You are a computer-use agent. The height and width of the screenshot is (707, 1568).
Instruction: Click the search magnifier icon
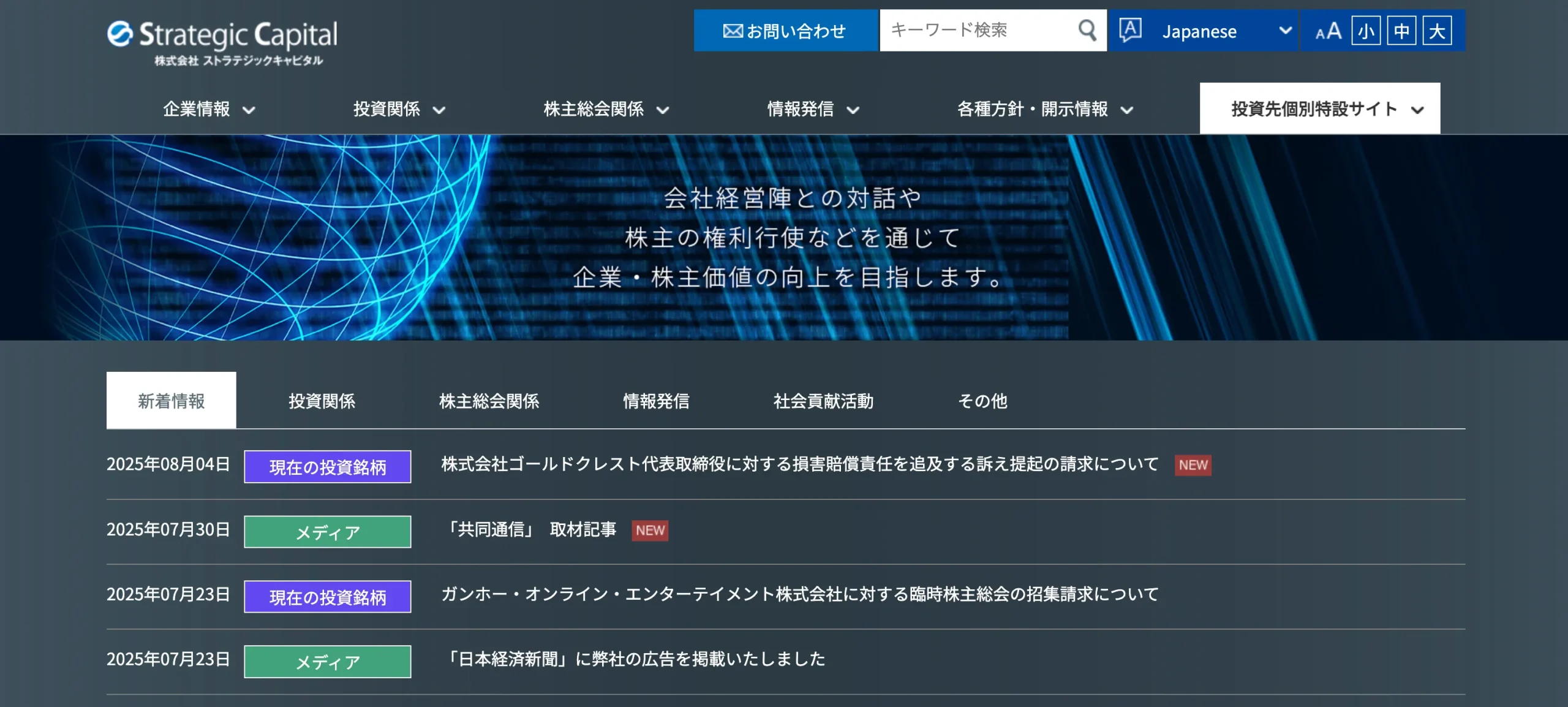(x=1087, y=30)
